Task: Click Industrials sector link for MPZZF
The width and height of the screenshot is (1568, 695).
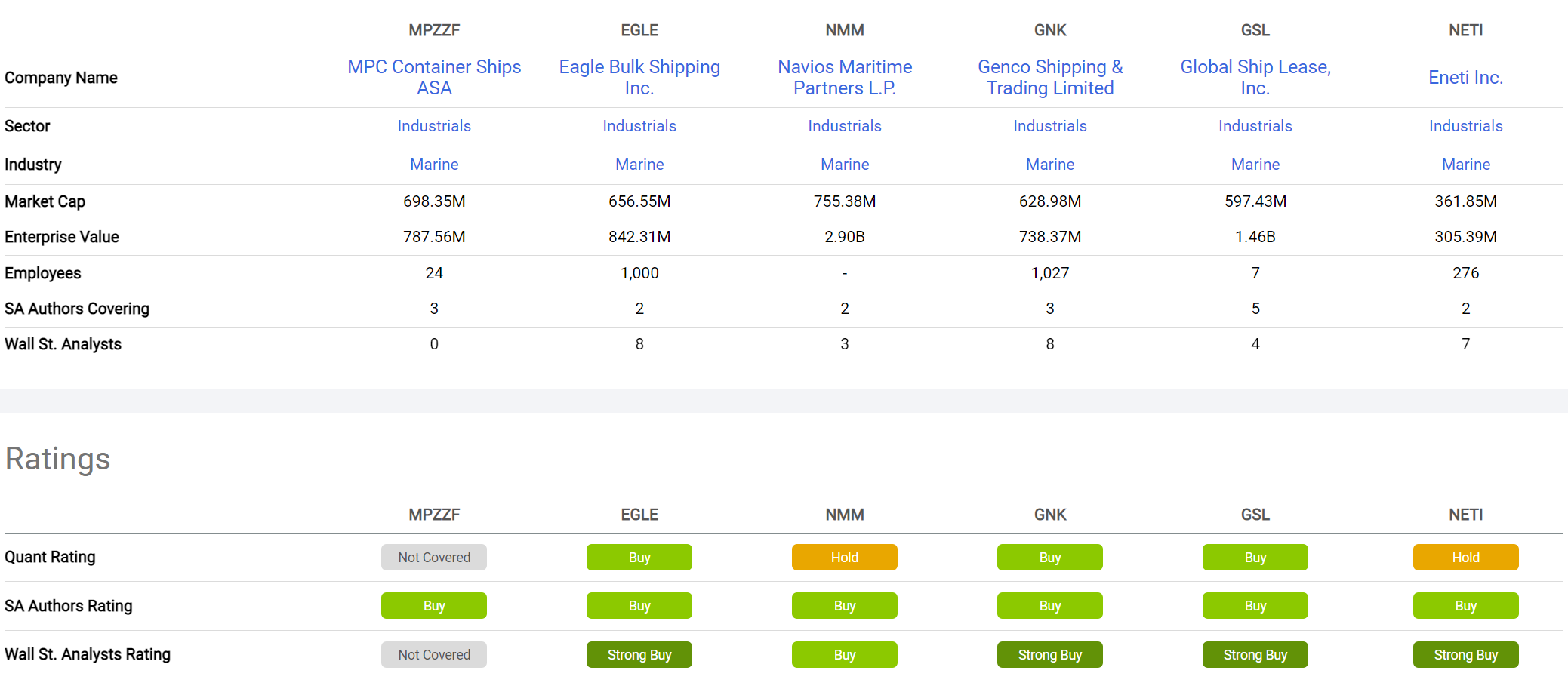Action: pos(434,126)
